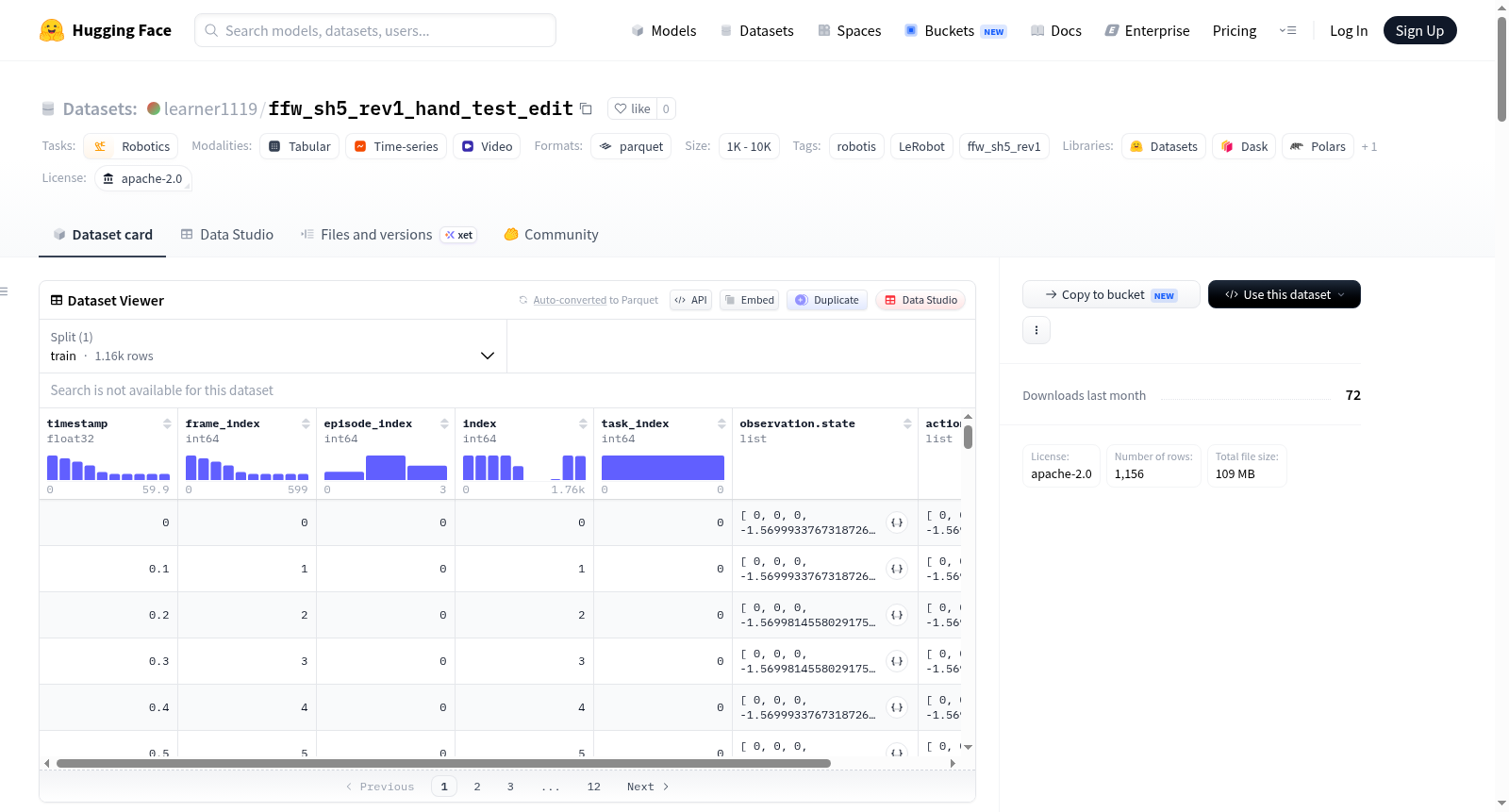Click the Robotics task tag
Viewport: 1509px width, 812px height.
(x=131, y=146)
